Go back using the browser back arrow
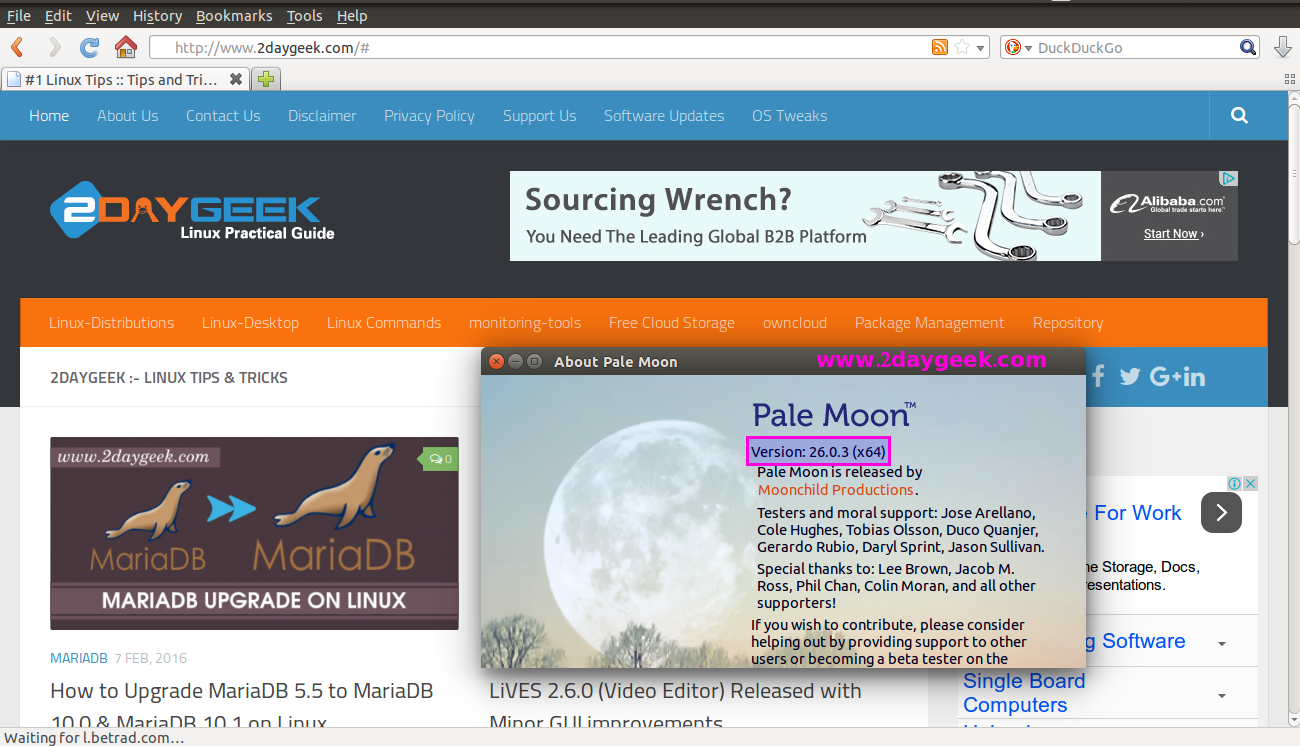 pyautogui.click(x=18, y=47)
